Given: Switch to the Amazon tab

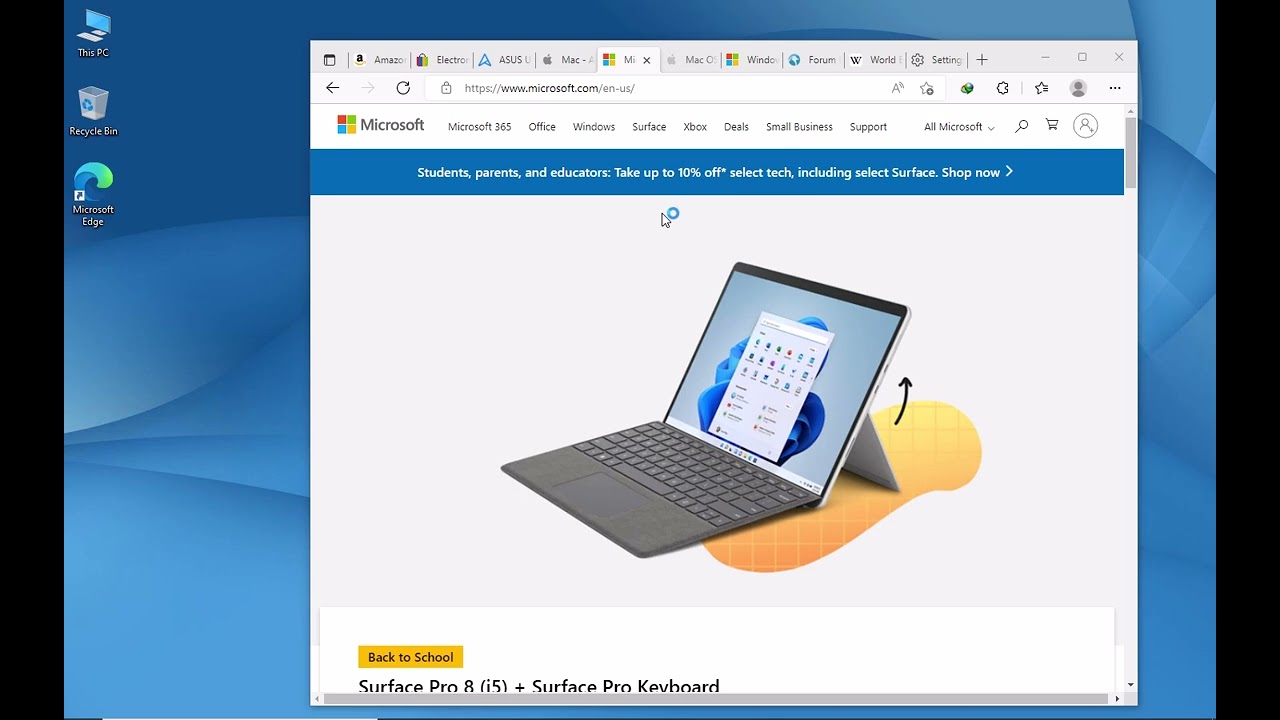Looking at the screenshot, I should coord(379,60).
